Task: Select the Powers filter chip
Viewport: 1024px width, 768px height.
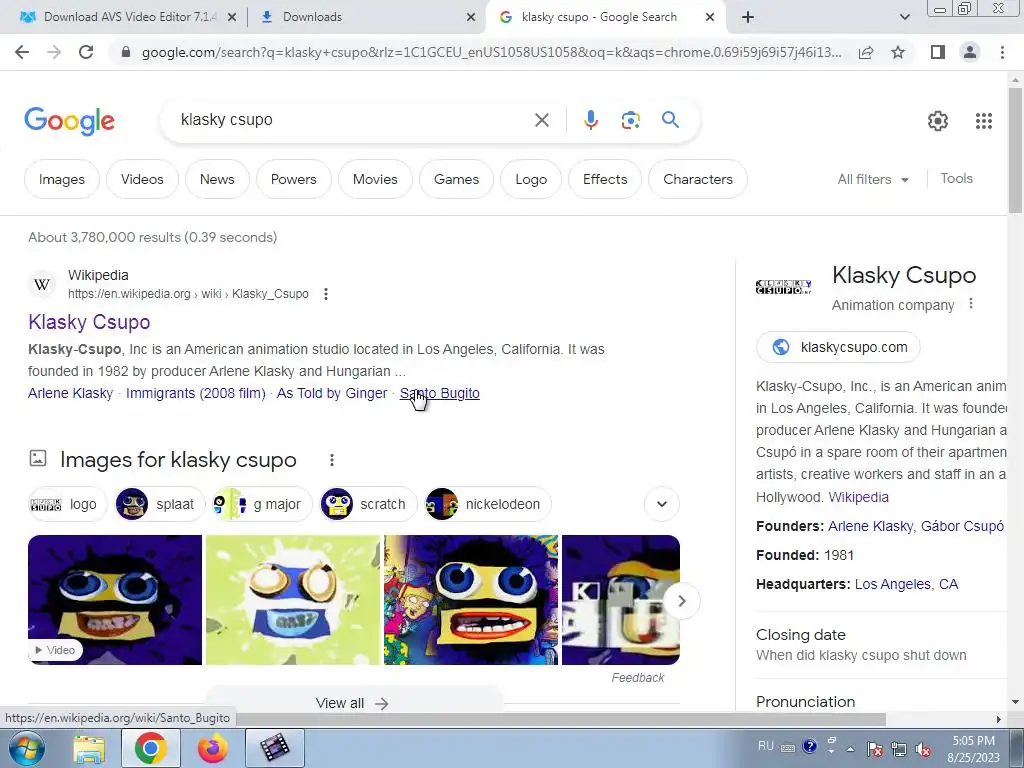Action: (x=293, y=179)
